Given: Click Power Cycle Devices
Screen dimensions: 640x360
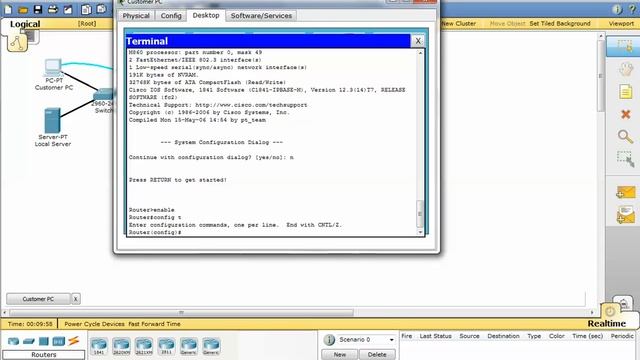Looking at the screenshot, I should point(94,324).
